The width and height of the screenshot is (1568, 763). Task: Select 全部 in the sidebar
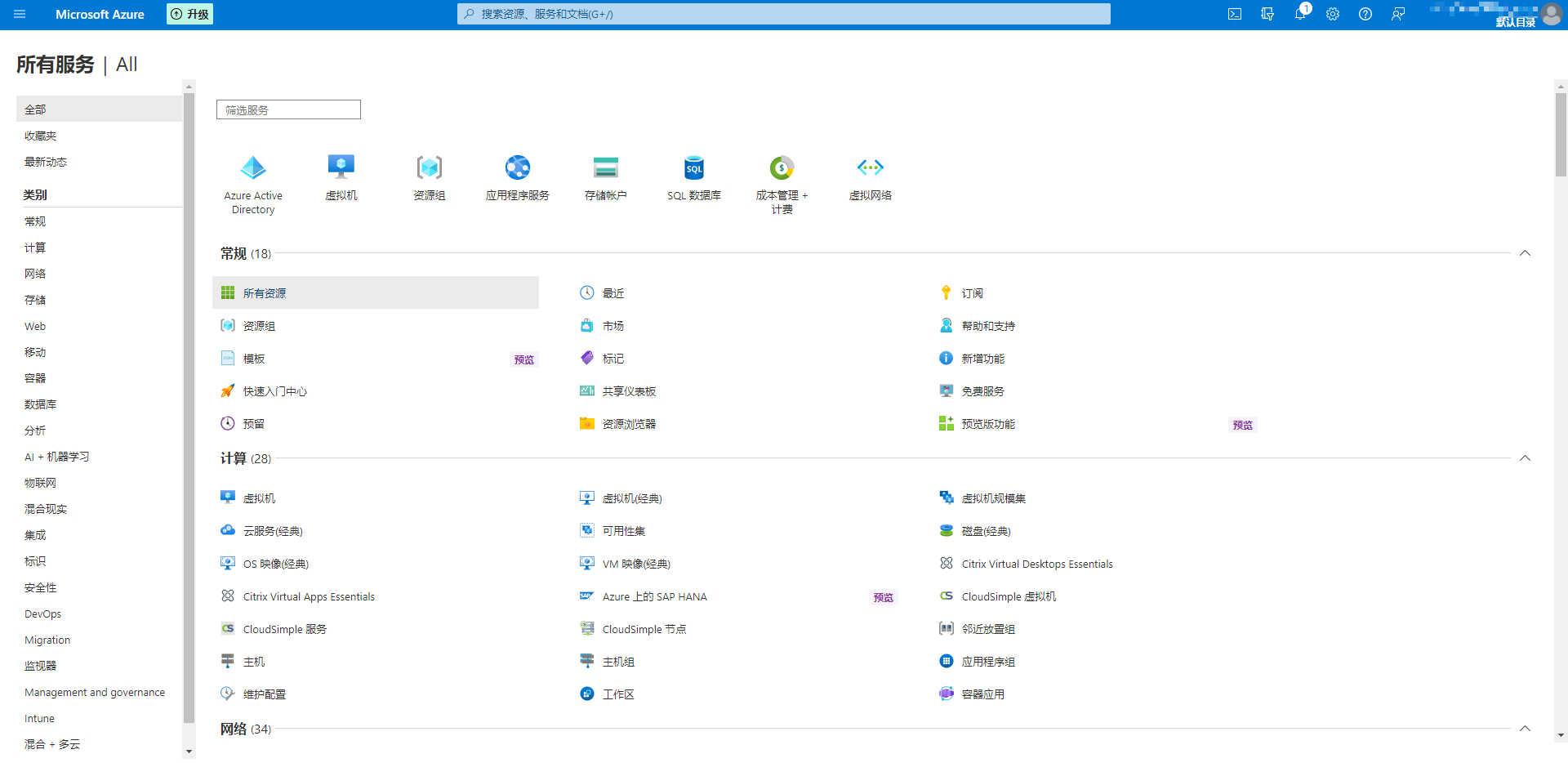[99, 109]
